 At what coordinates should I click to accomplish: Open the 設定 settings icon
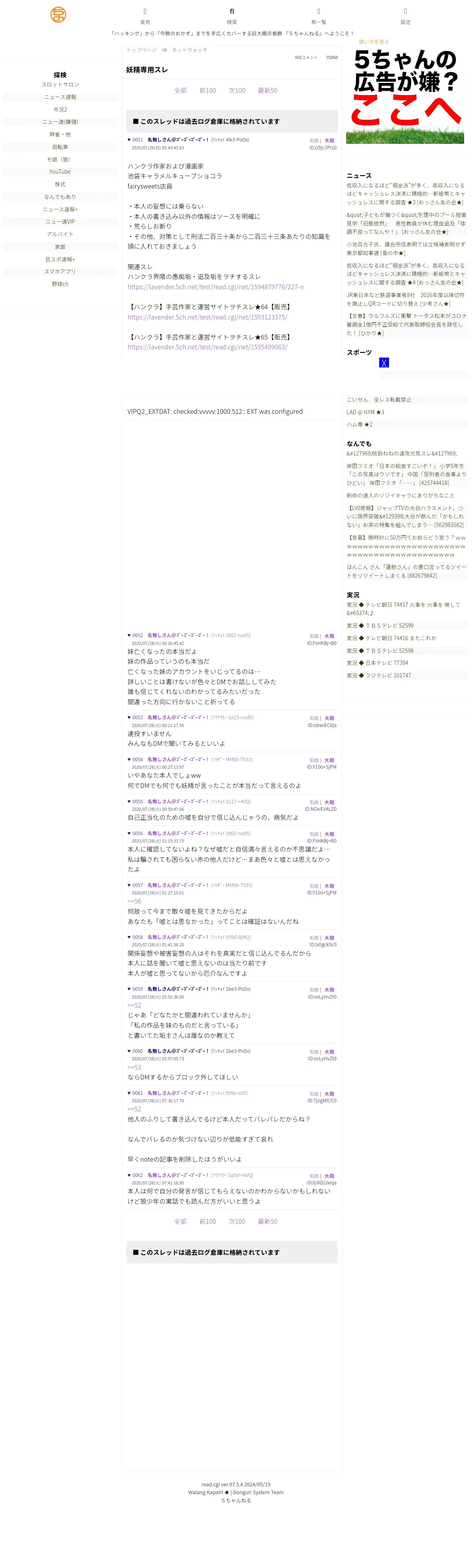tap(406, 11)
